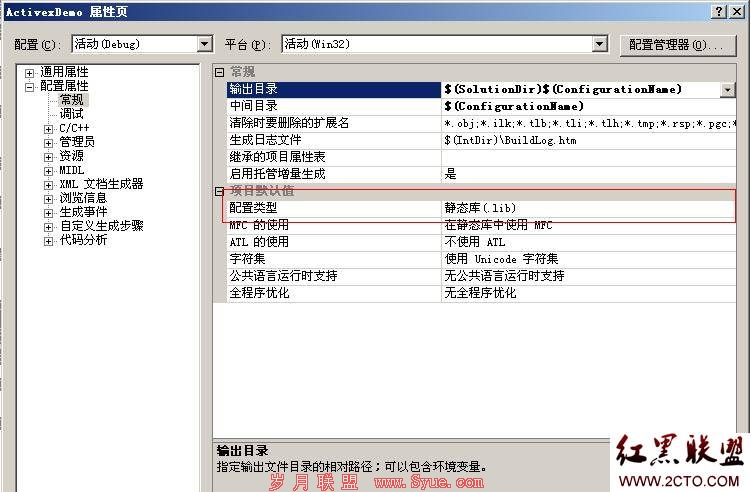Viewport: 751px width, 492px height.
Task: Collapse the 项目默认值 section minus icon
Action: (219, 191)
